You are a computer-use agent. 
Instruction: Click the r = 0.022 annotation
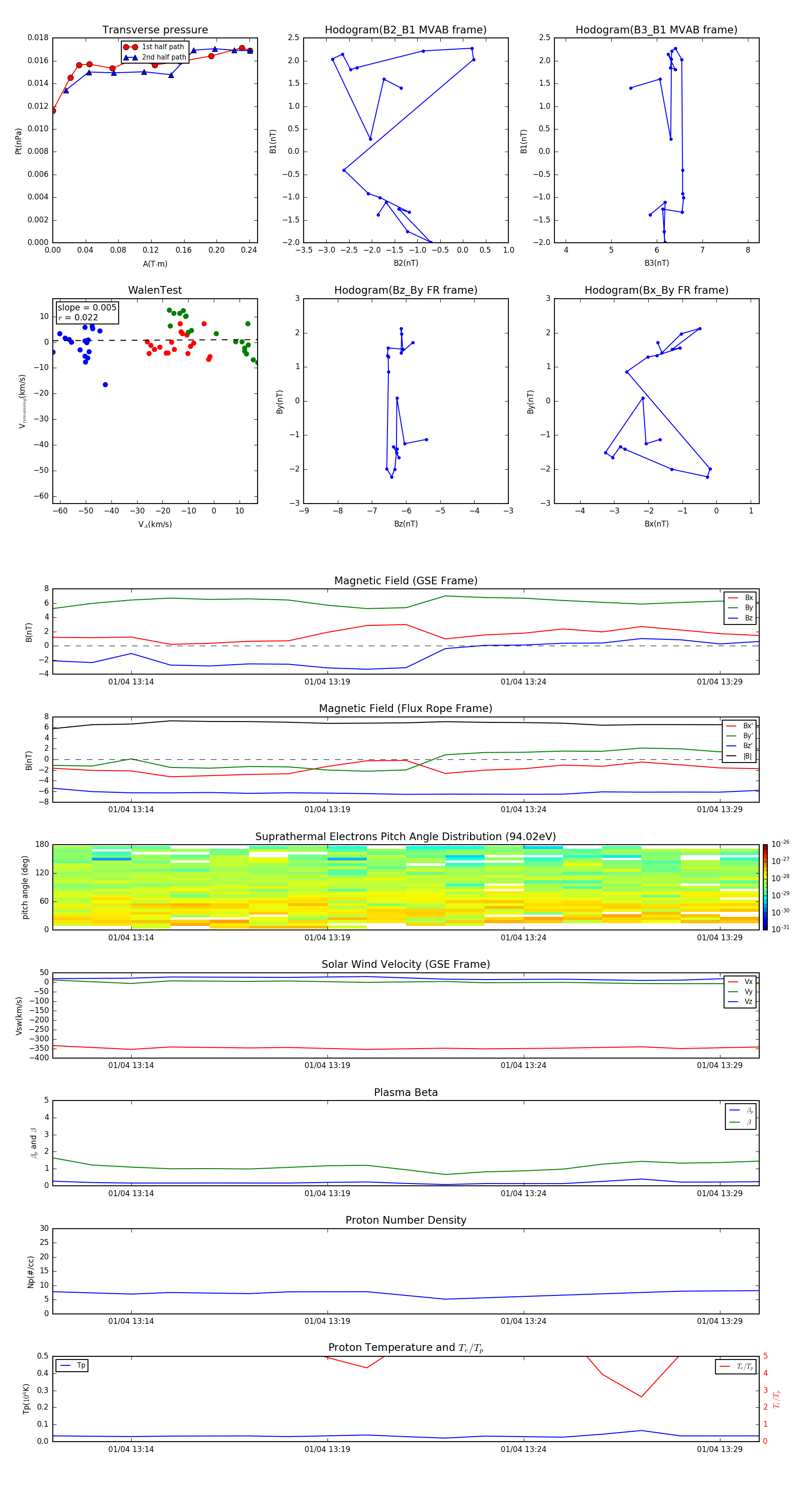click(x=78, y=317)
